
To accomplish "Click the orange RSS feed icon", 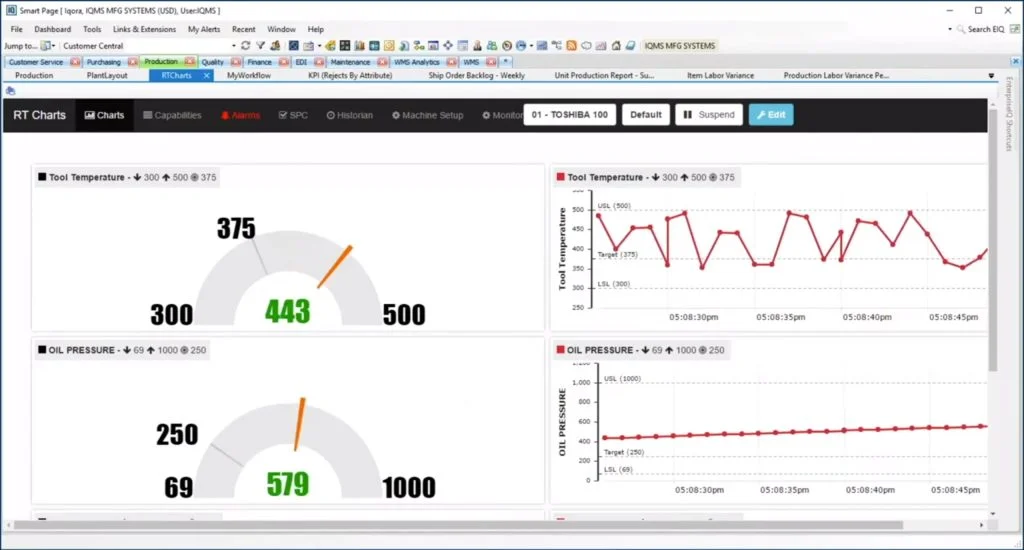I will pos(571,46).
